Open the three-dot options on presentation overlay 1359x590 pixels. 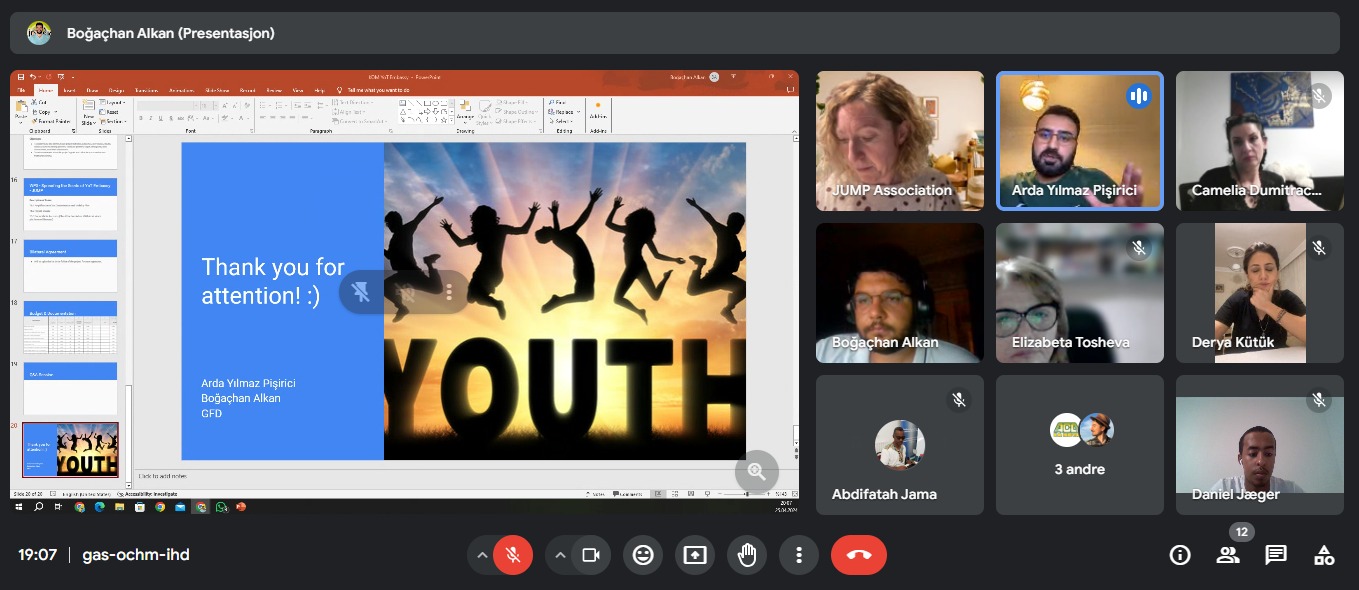[x=449, y=292]
